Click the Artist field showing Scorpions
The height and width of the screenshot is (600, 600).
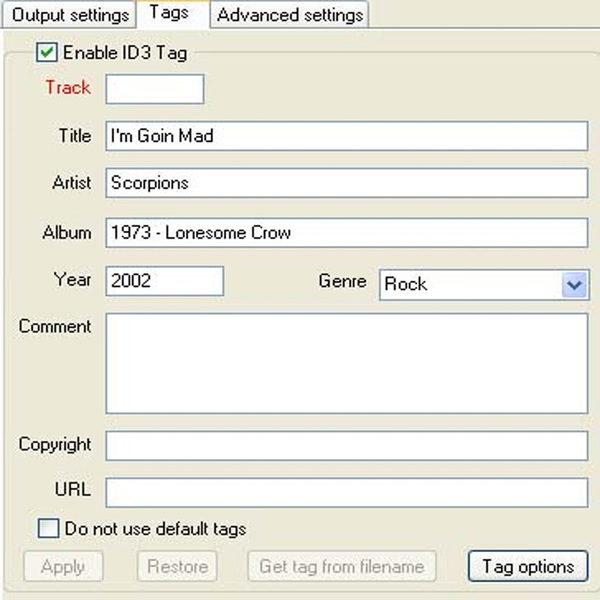tap(347, 183)
